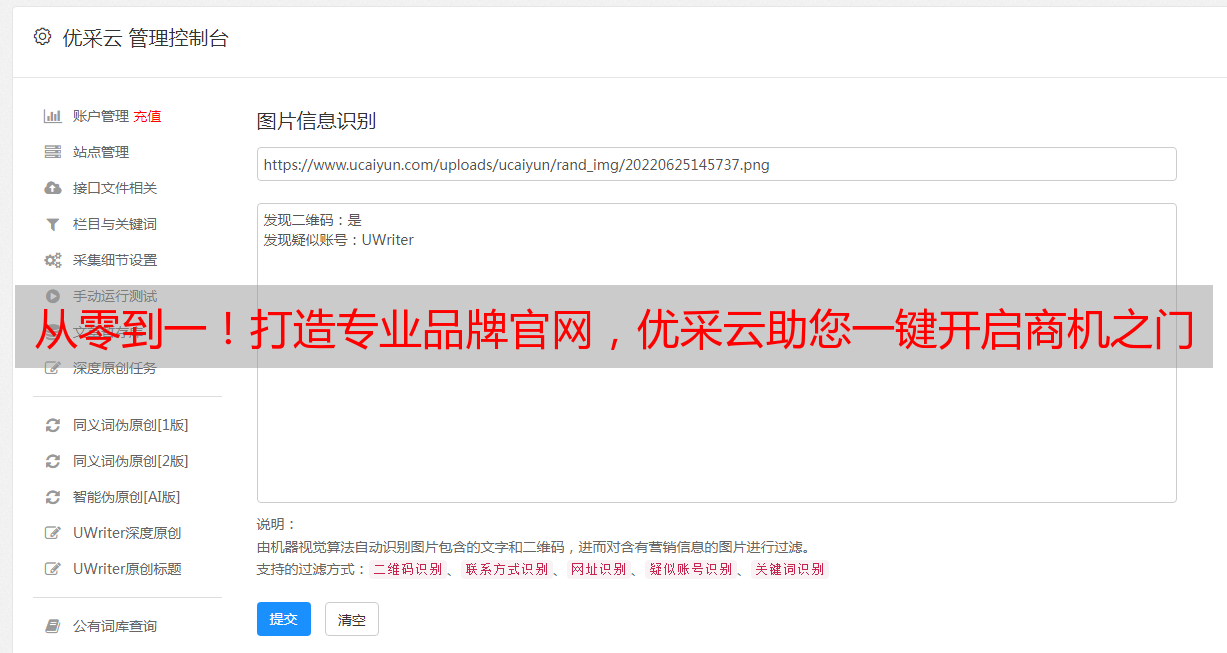Image resolution: width=1227 pixels, height=653 pixels.
Task: Click the 清空 clear button
Action: click(x=352, y=619)
